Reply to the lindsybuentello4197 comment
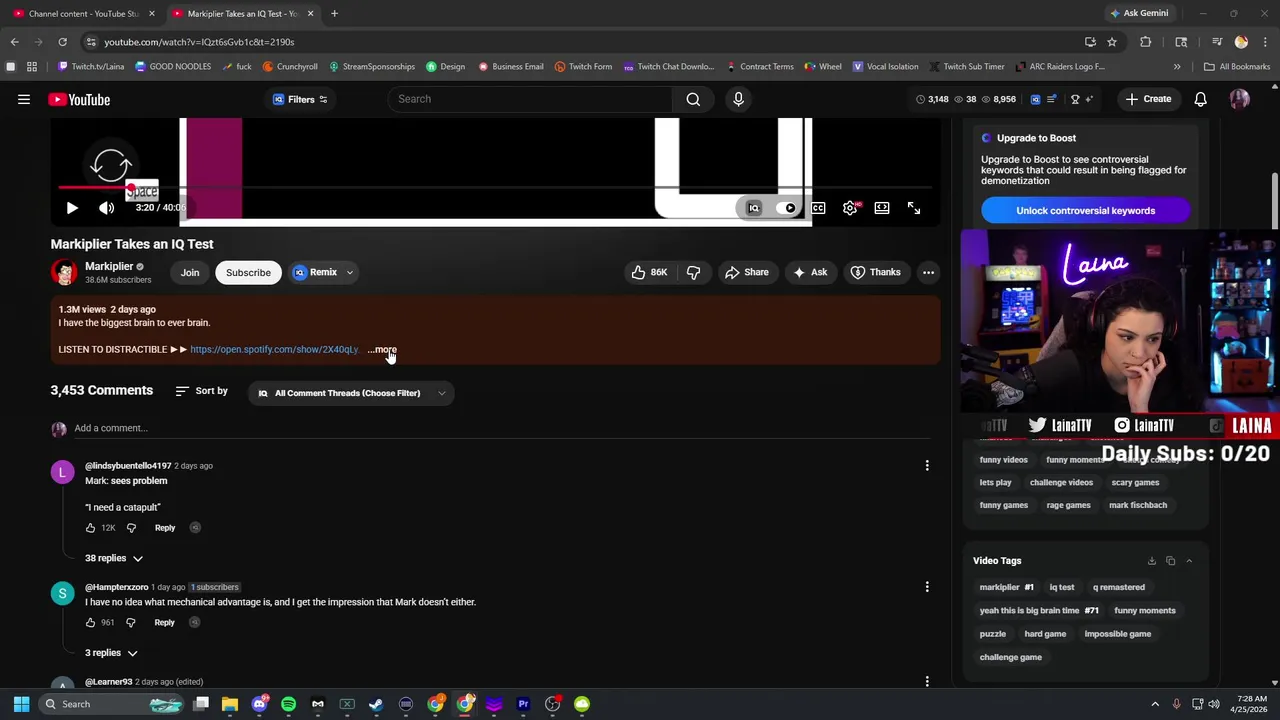Screen dimensions: 1280x720 pyautogui.click(x=165, y=528)
